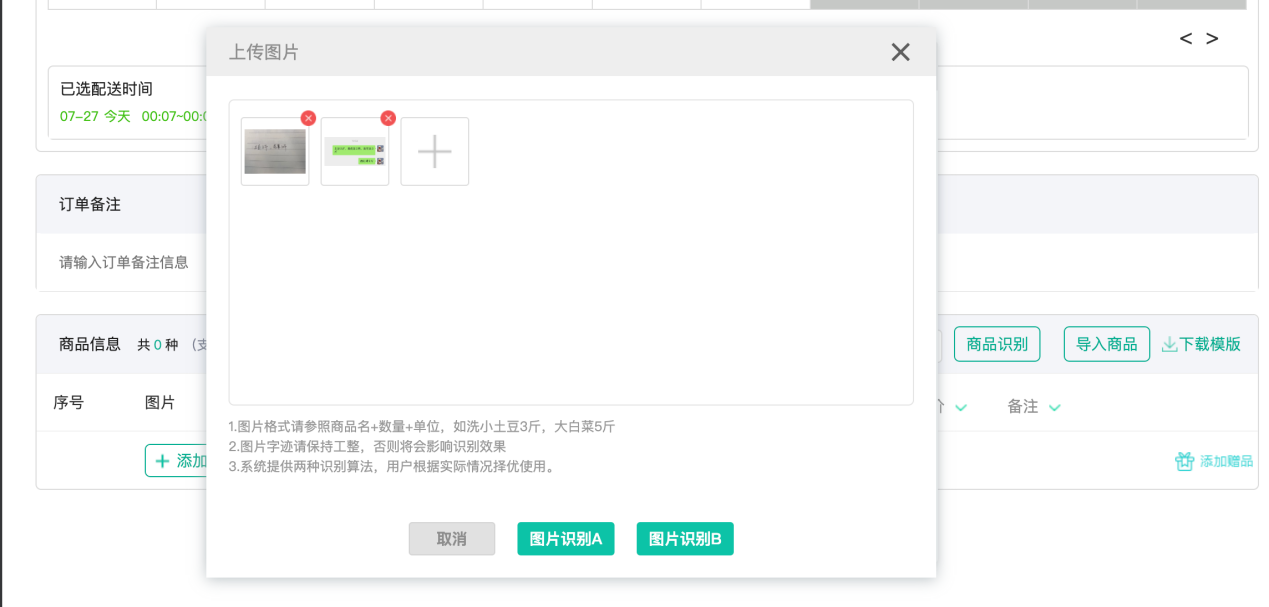Click the 下载模版 link

coord(1208,343)
